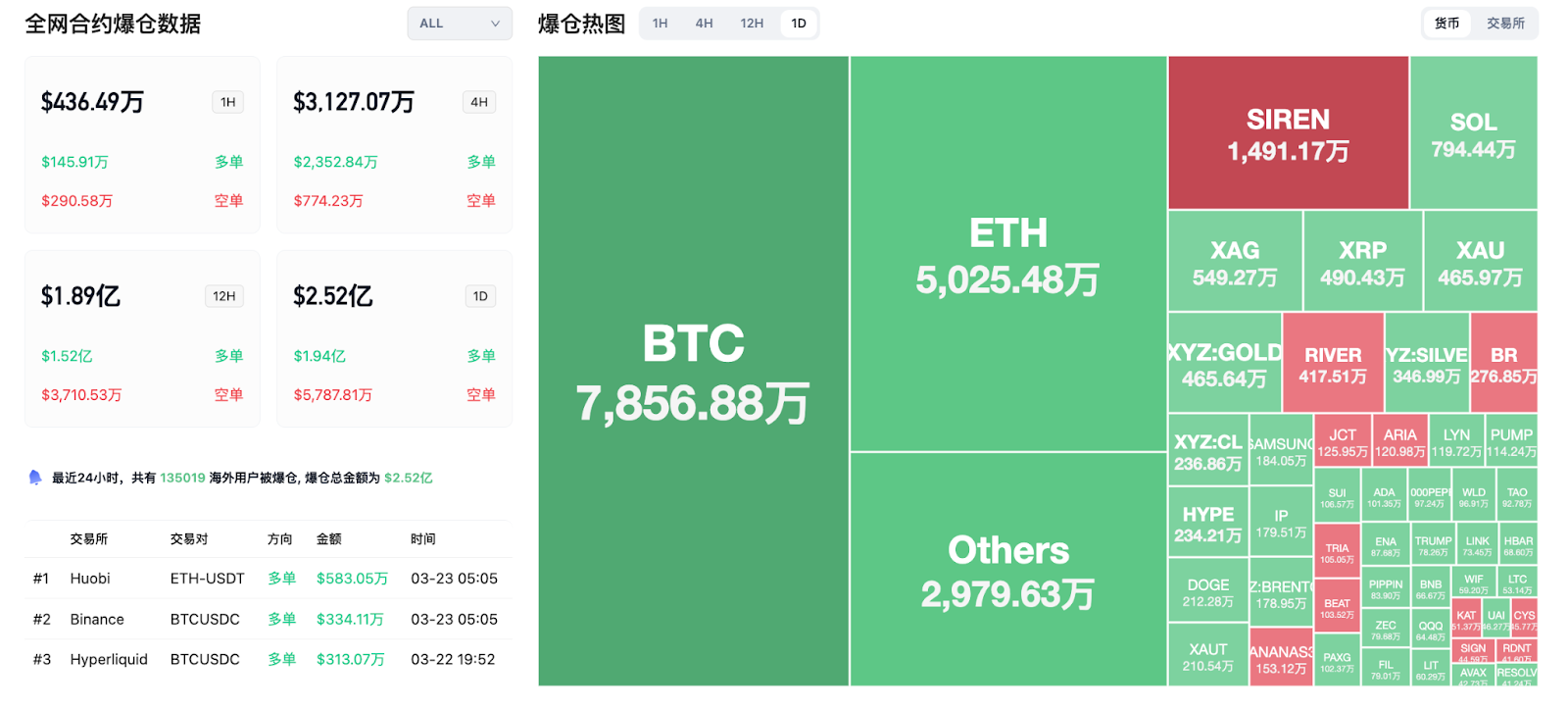Click the bell icon beside 最近24小时

[35, 478]
